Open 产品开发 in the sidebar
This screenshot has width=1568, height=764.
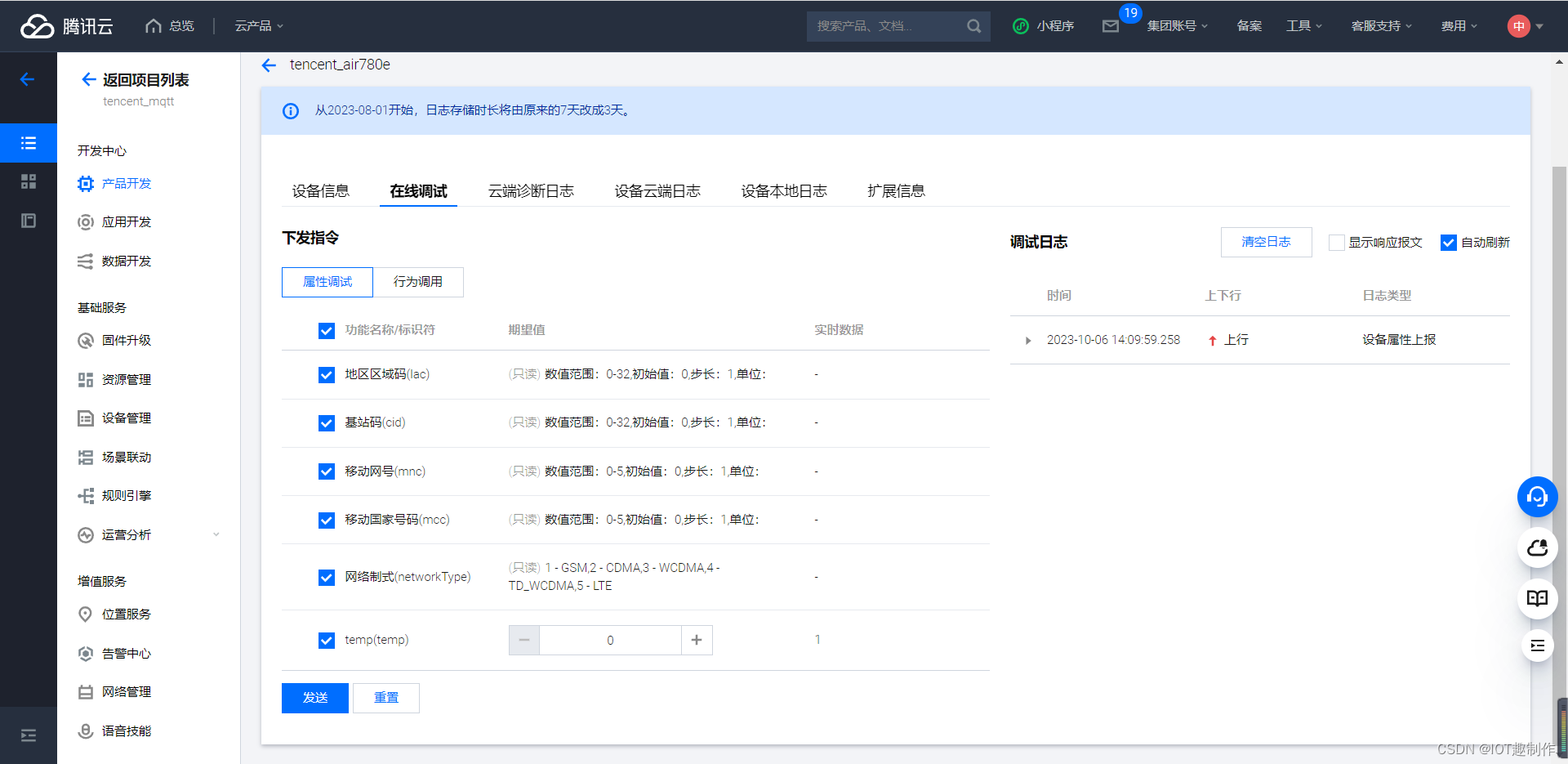[x=114, y=184]
